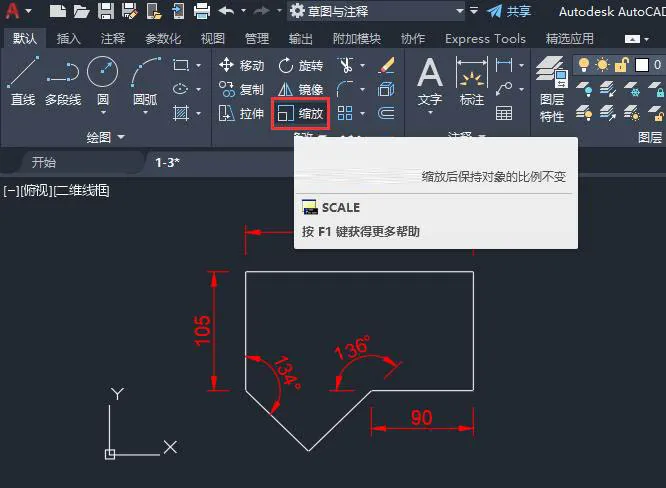Open the Rectangle tool dropdown arrow
Screen dimensions: 666x488
[198, 65]
